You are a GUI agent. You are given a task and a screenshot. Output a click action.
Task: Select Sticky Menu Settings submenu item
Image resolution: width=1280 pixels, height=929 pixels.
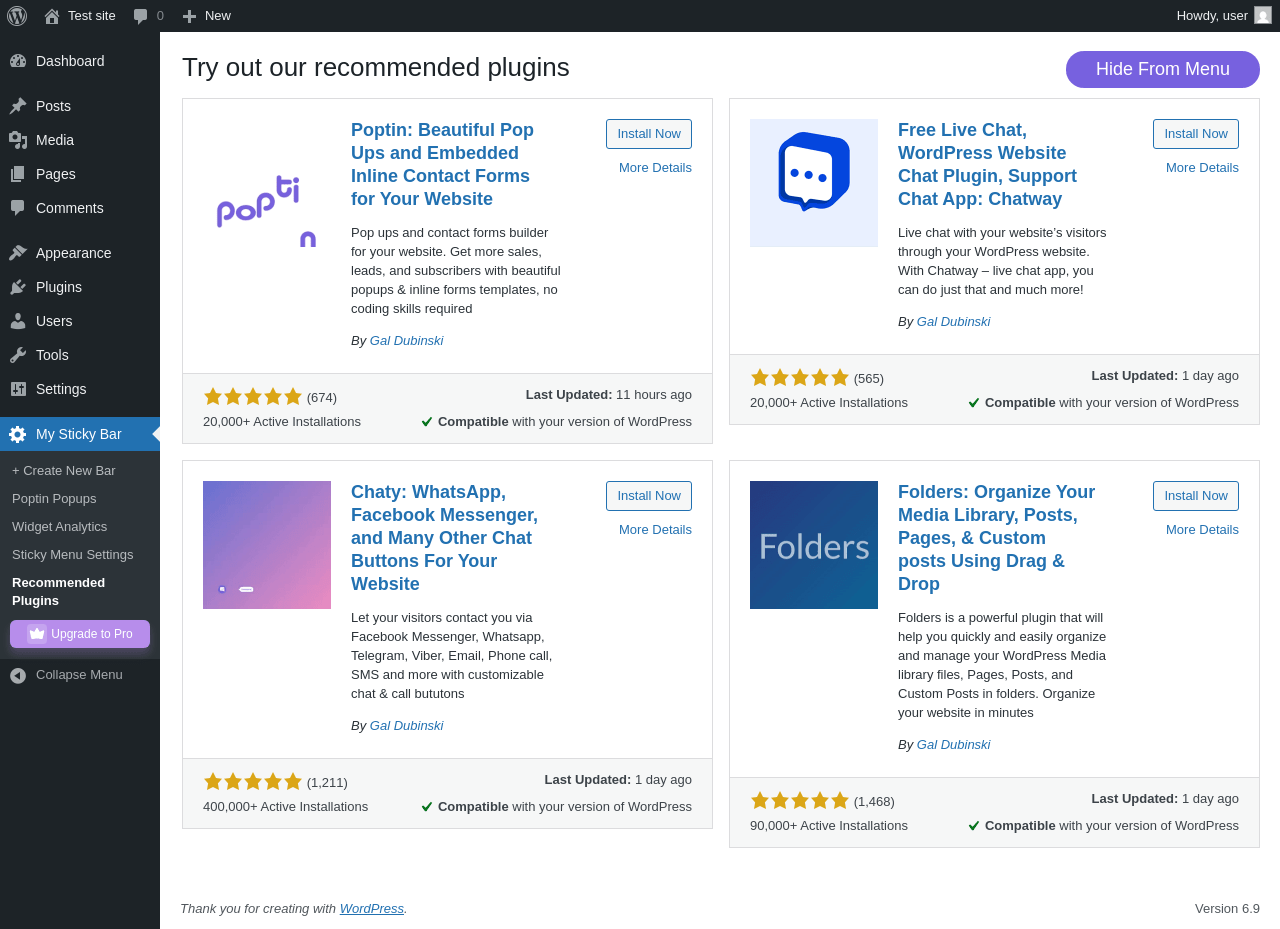(72, 555)
